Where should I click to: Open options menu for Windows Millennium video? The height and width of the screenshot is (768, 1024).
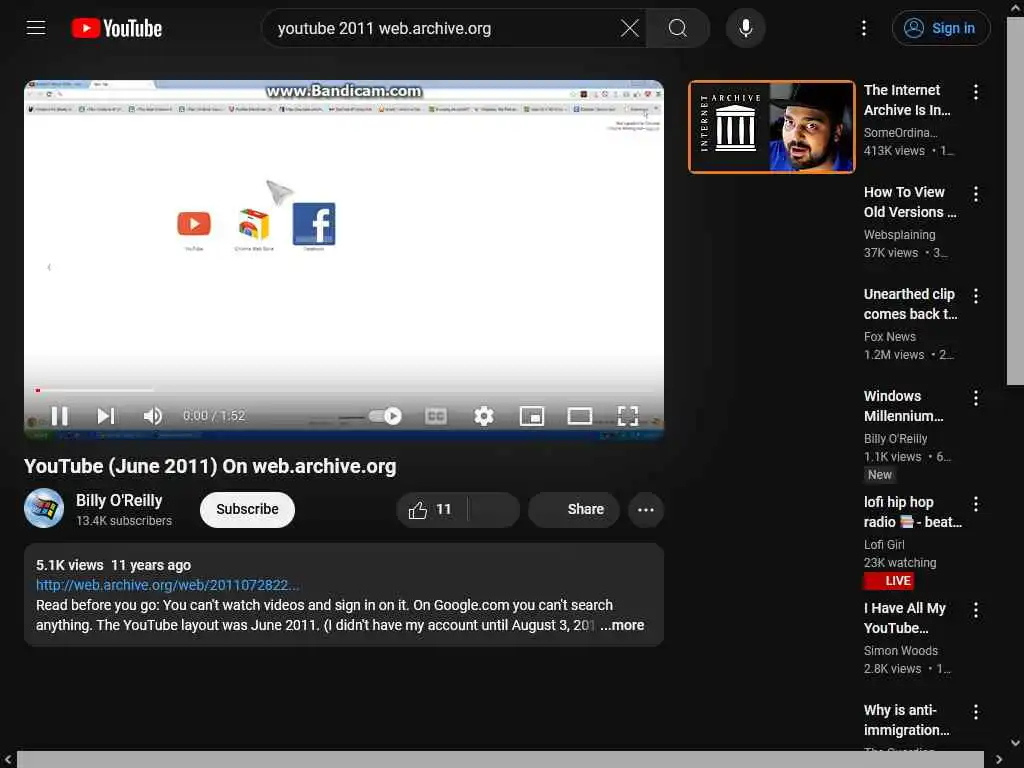[976, 398]
